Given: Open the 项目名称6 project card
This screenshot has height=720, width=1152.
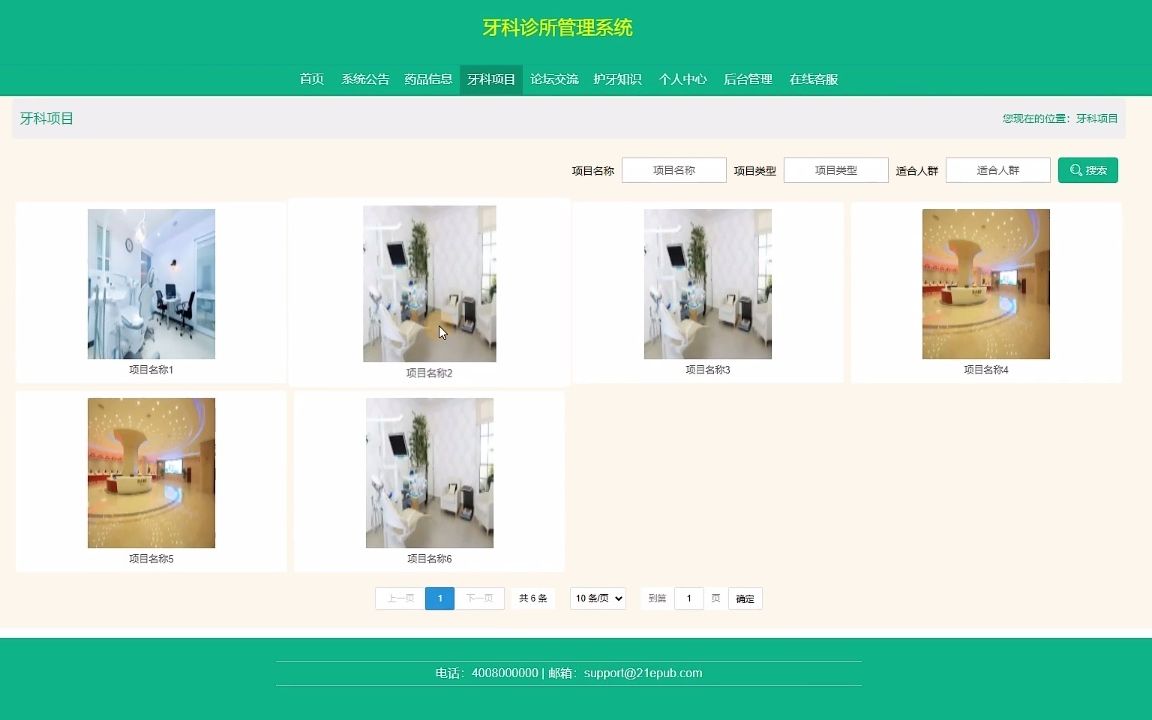Looking at the screenshot, I should [429, 472].
